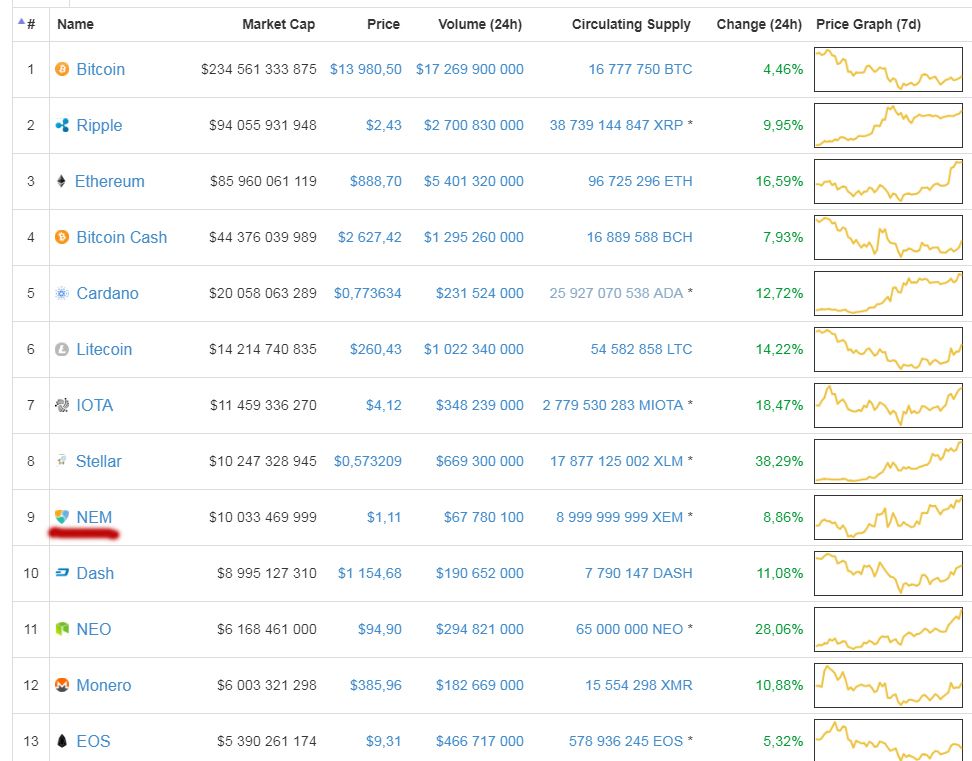Viewport: 972px width, 761px height.
Task: Click the Litecoin logo icon
Action: 62,349
